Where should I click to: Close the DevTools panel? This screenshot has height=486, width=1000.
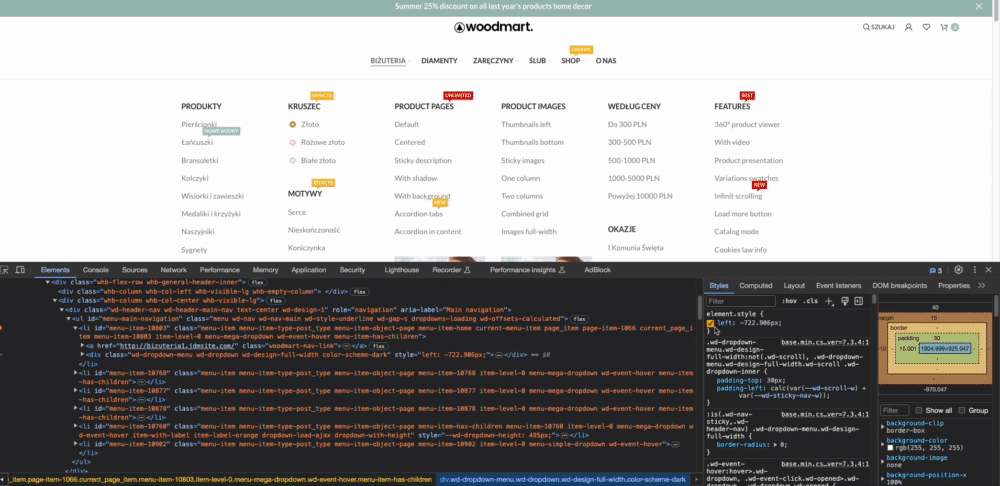pos(989,270)
